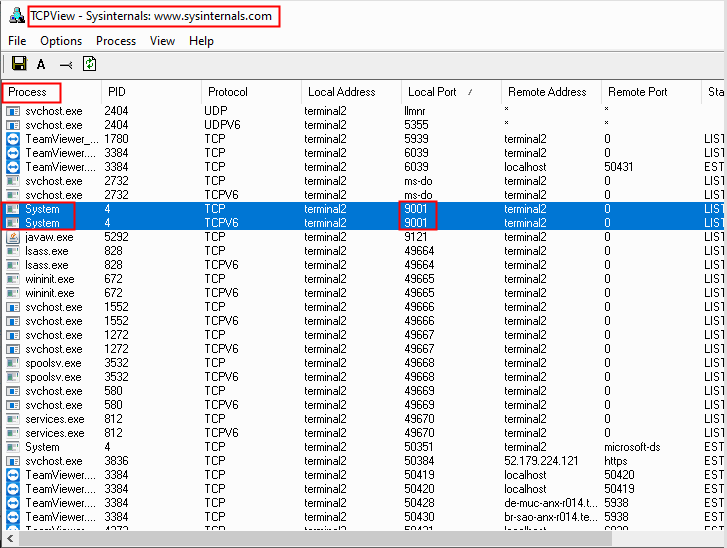Click remote port microsoft-ds cell
The image size is (727, 548).
coord(632,447)
